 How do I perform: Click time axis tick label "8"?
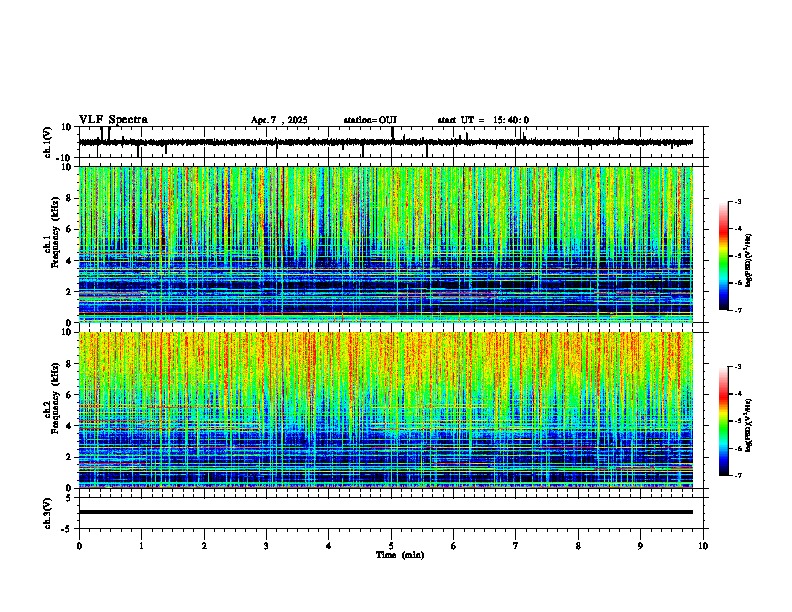pyautogui.click(x=578, y=546)
